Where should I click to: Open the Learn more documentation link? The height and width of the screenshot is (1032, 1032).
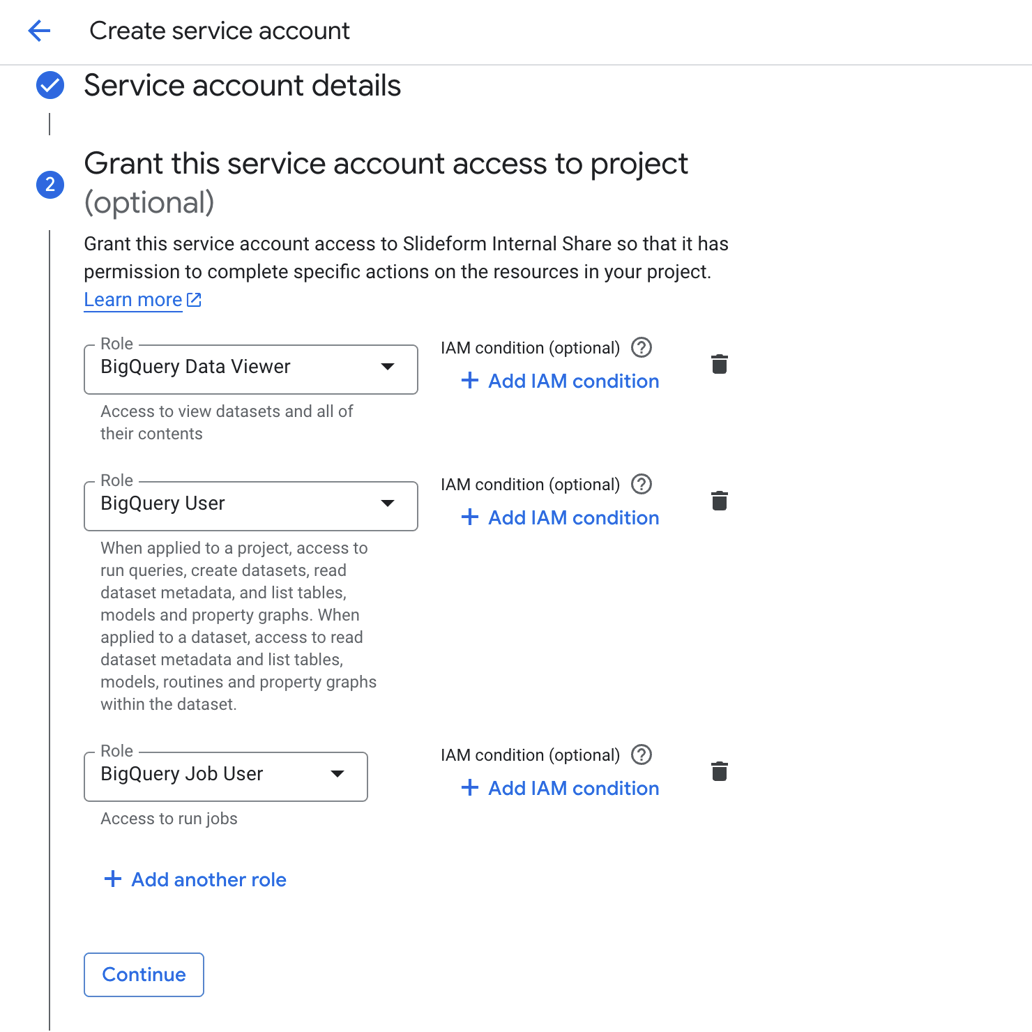133,298
